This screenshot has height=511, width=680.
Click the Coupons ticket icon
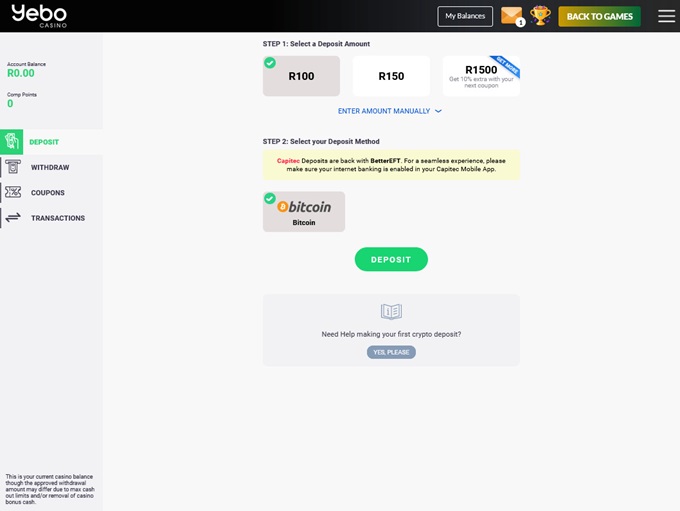click(x=13, y=192)
